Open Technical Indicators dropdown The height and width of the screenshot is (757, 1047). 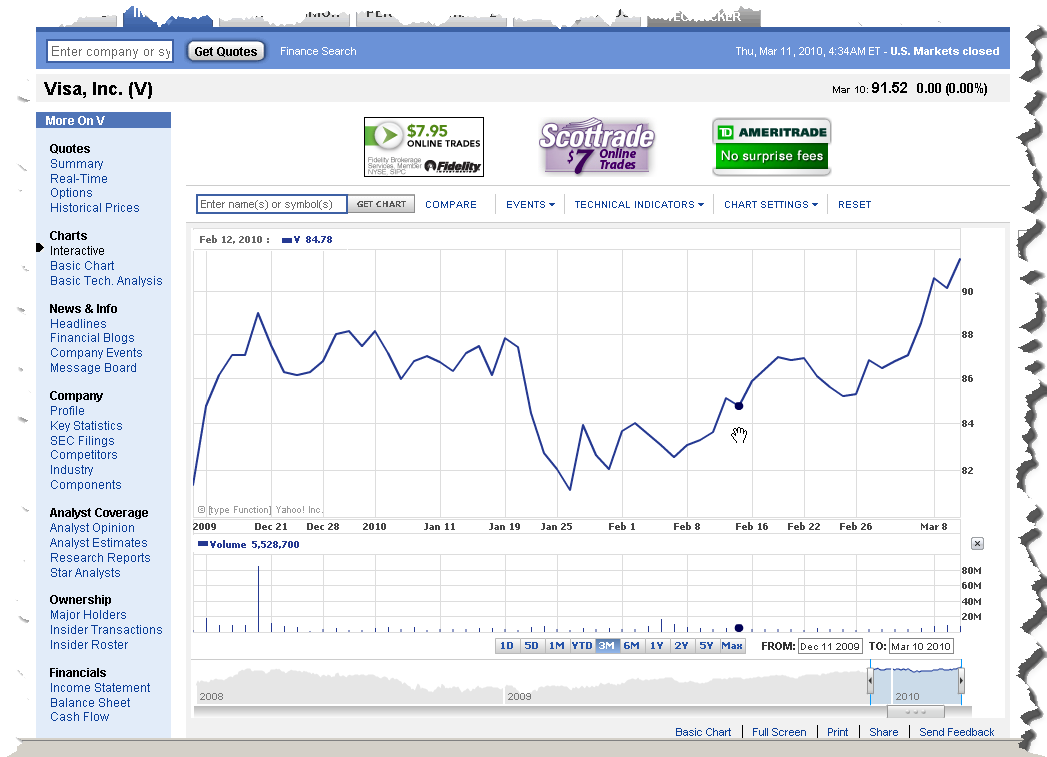(x=638, y=205)
